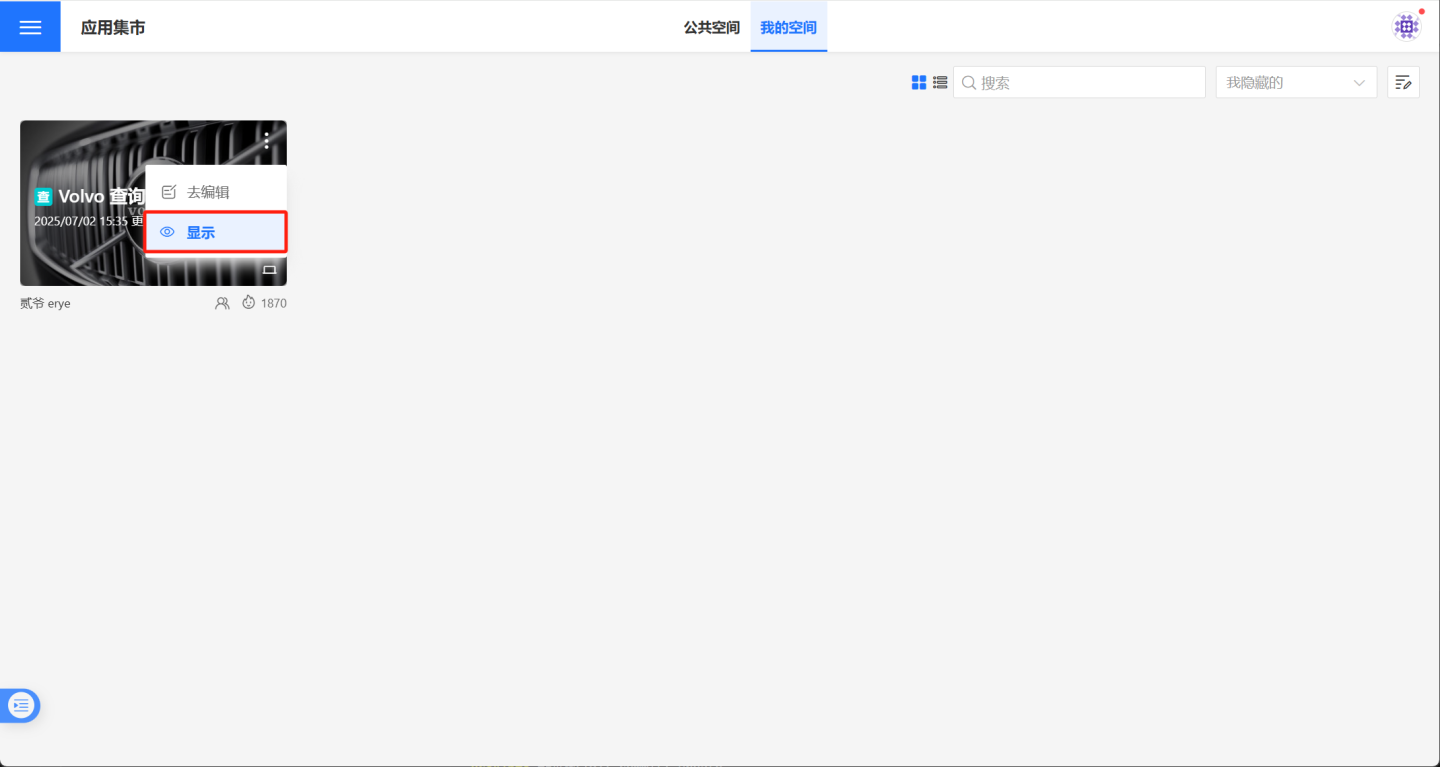Click the teal 查 type badge
The image size is (1440, 767).
pyautogui.click(x=43, y=197)
